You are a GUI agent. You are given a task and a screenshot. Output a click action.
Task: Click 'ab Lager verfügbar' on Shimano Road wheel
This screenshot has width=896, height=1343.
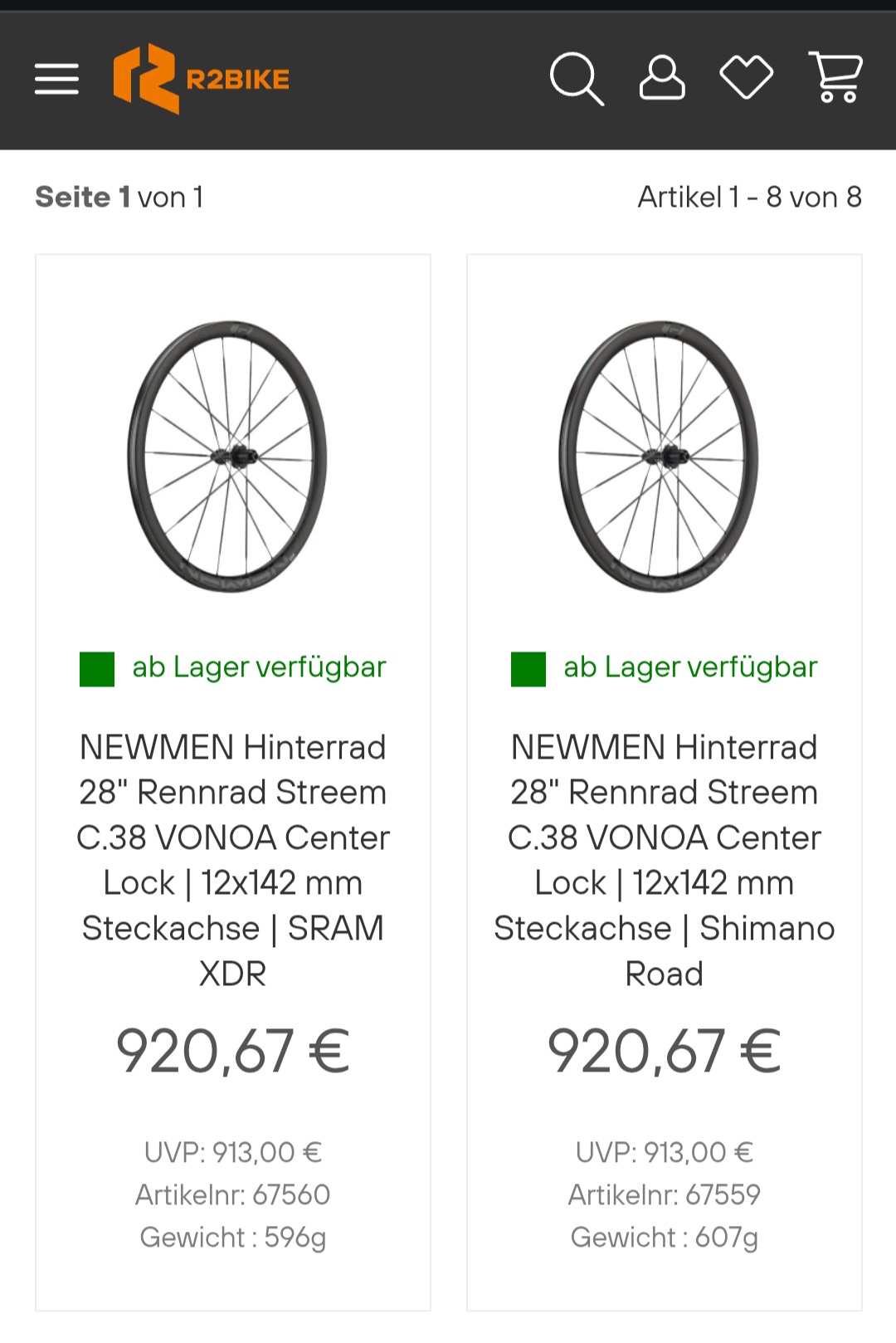[x=691, y=667]
